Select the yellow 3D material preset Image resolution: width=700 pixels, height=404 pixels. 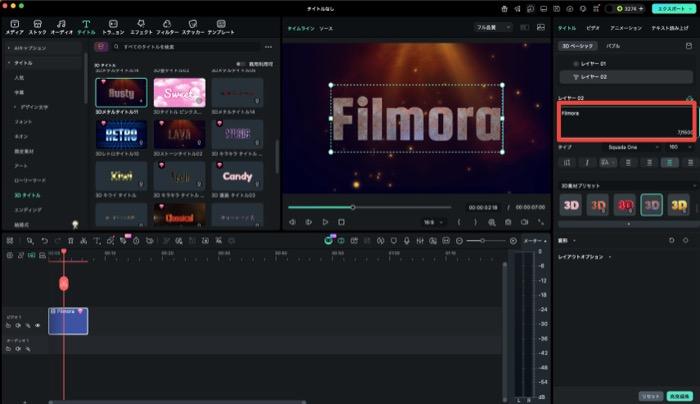click(x=679, y=205)
